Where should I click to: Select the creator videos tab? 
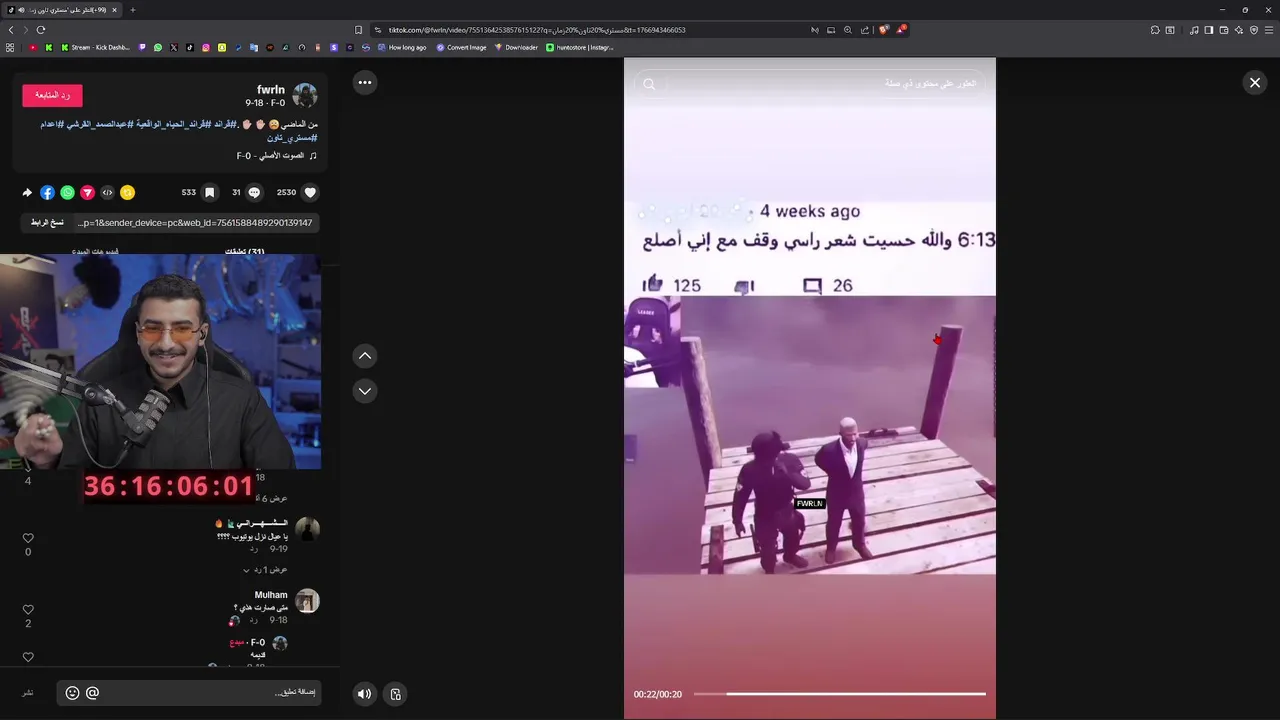(x=96, y=251)
